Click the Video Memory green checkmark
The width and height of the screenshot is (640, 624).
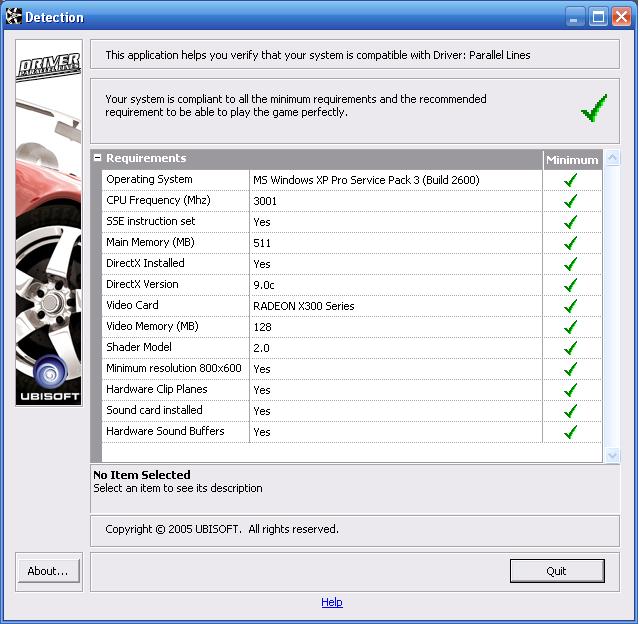[x=571, y=327]
